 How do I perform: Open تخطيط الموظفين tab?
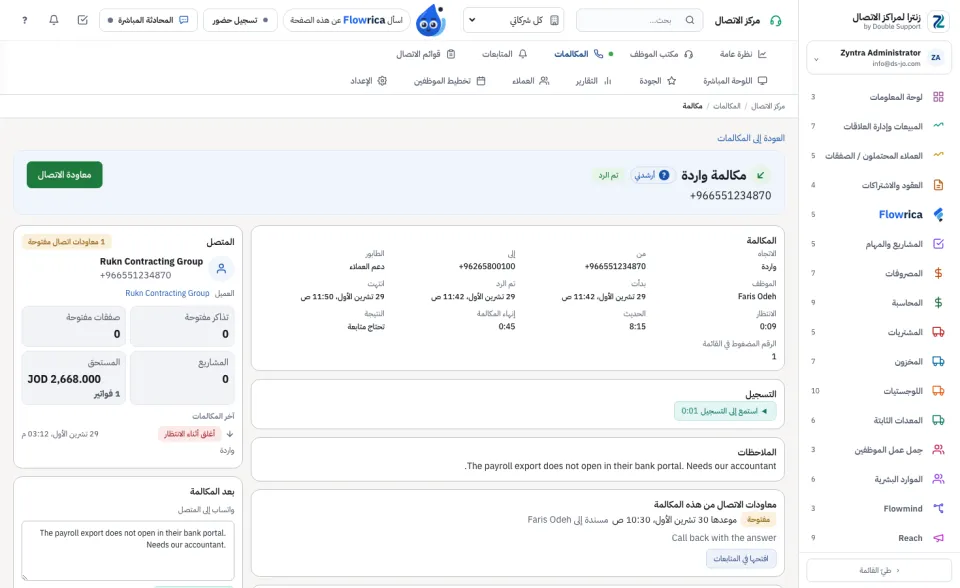[x=449, y=81]
